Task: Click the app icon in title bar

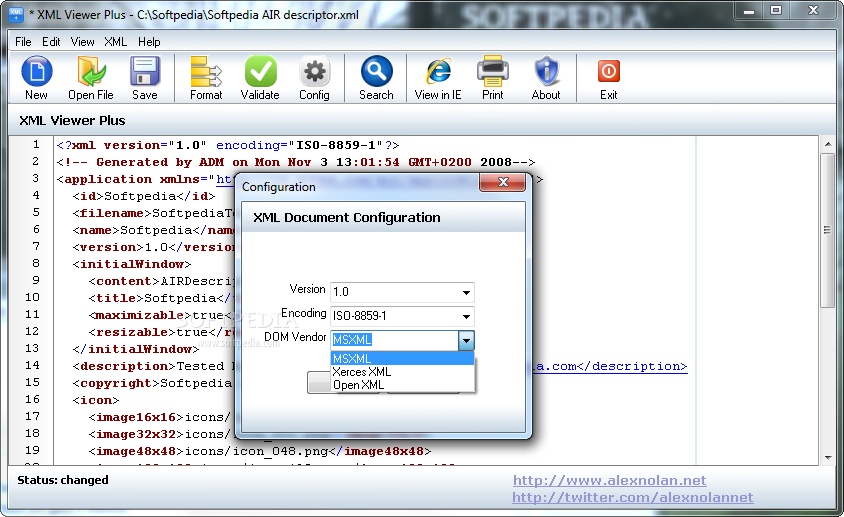Action: click(x=17, y=15)
